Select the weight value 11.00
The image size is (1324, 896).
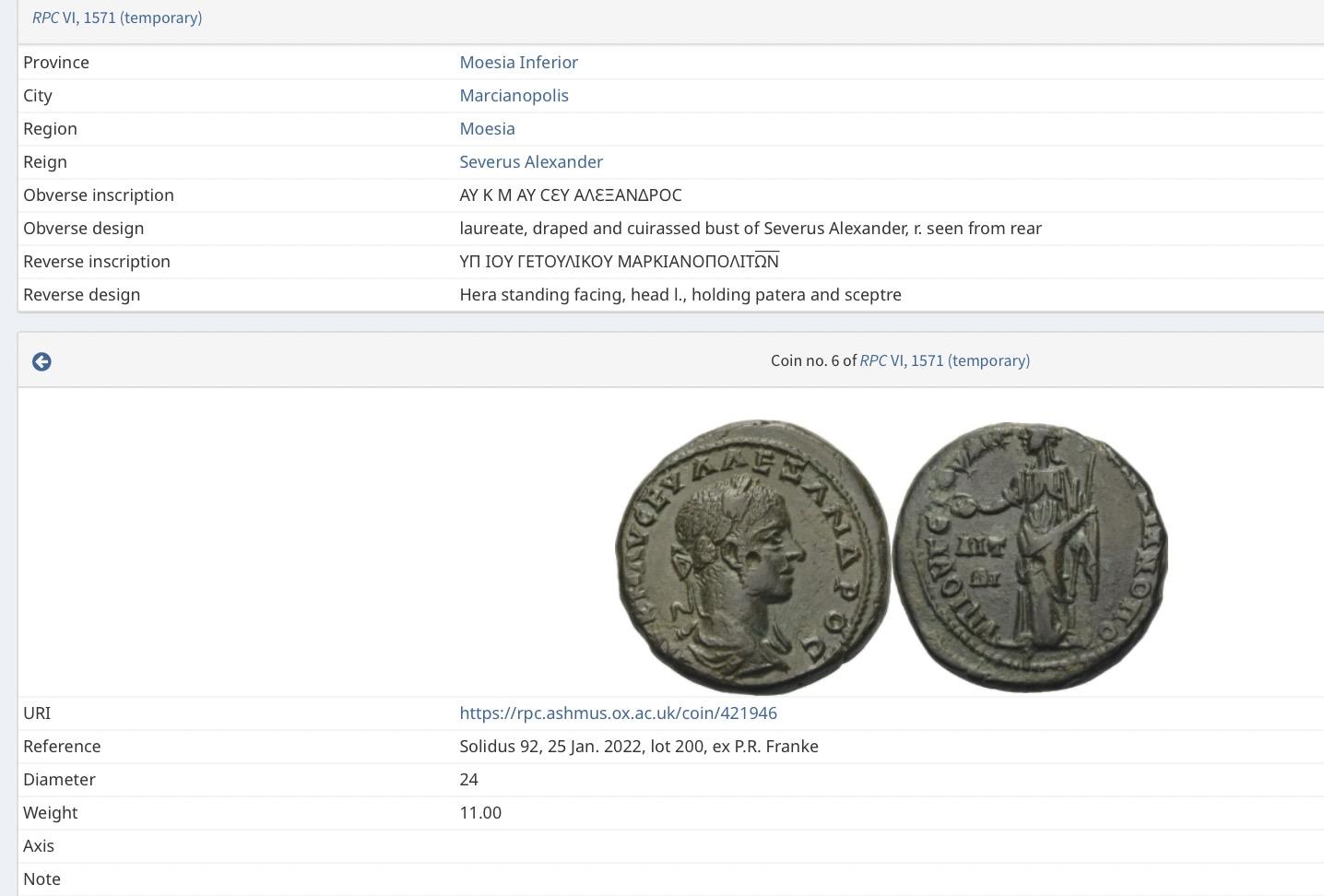(480, 812)
